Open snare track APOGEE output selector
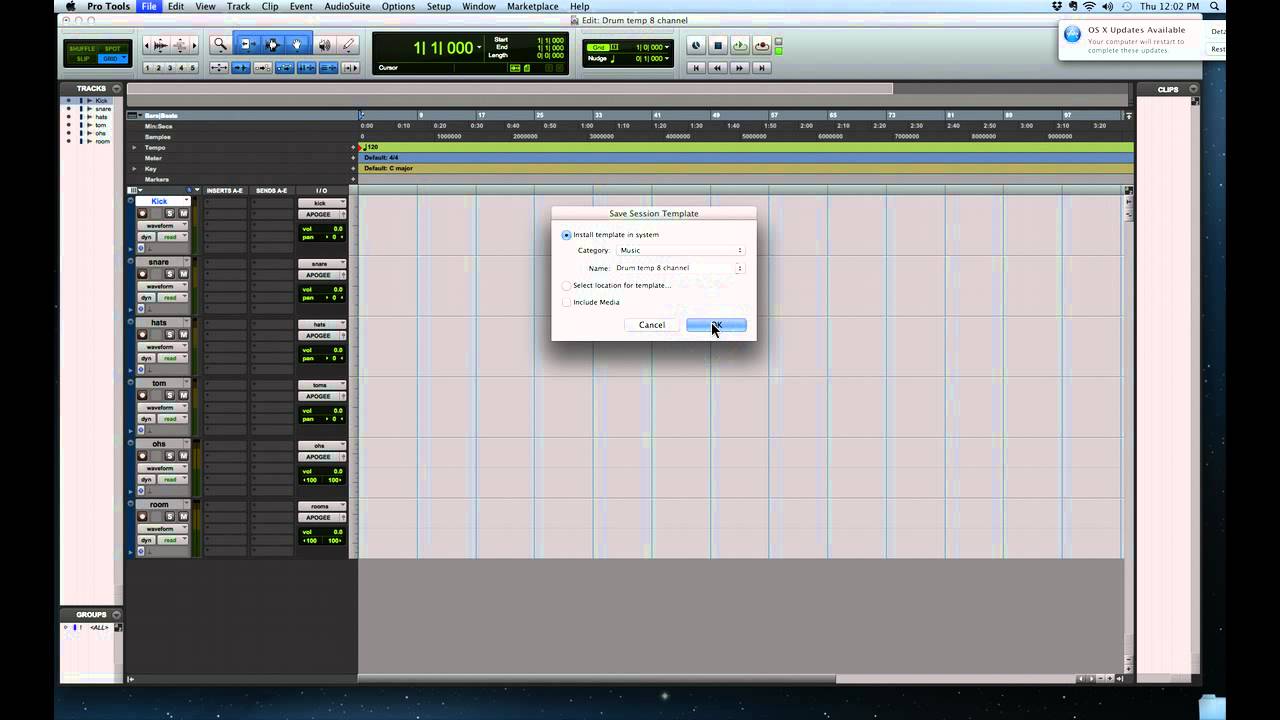The width and height of the screenshot is (1280, 720). pos(322,275)
